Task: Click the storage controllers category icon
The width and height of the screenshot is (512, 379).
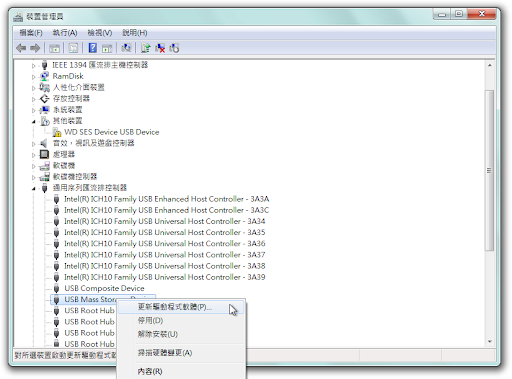Action: 44,99
